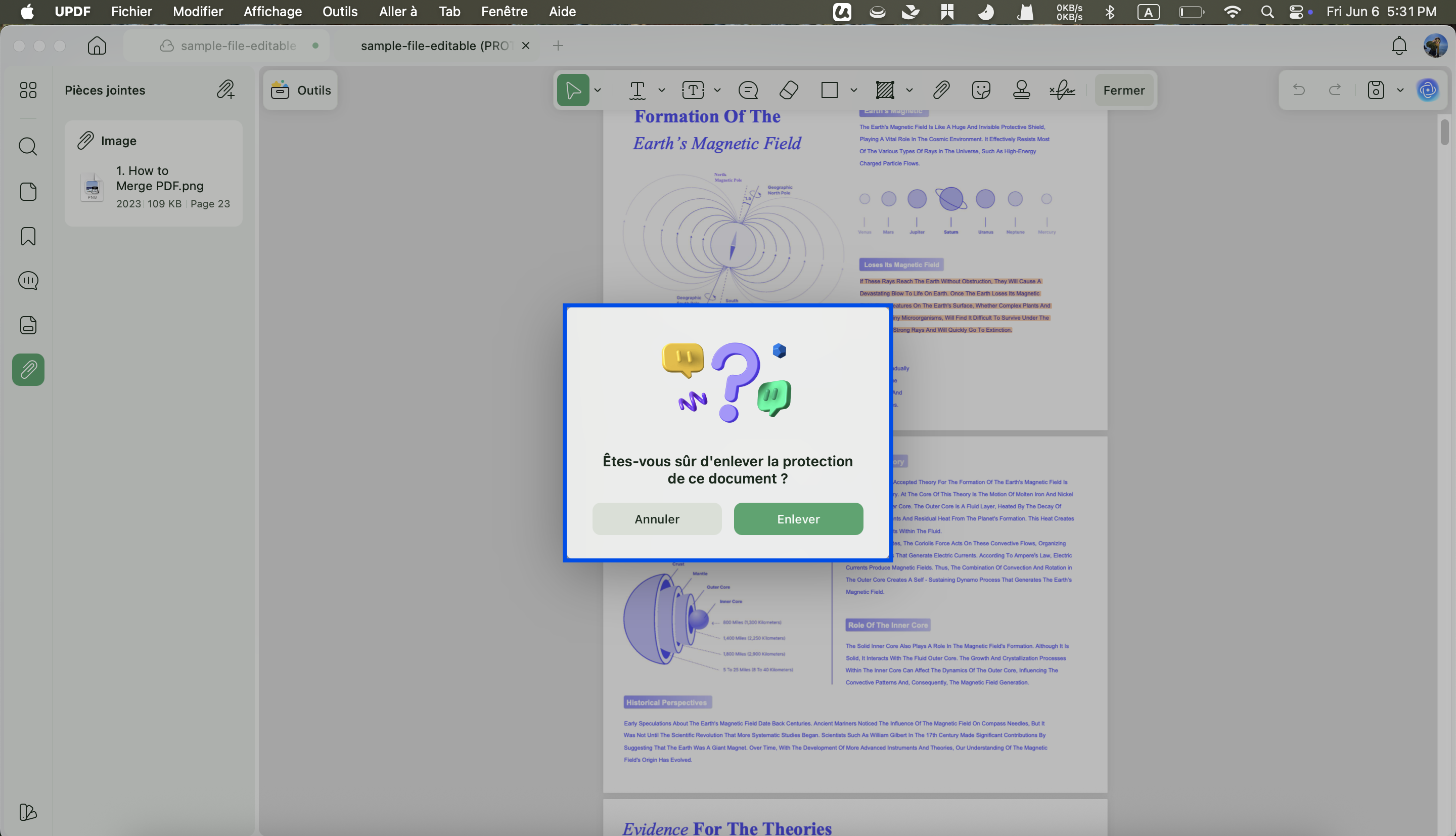Open a new tab with plus button
This screenshot has width=1456, height=836.
pos(558,46)
